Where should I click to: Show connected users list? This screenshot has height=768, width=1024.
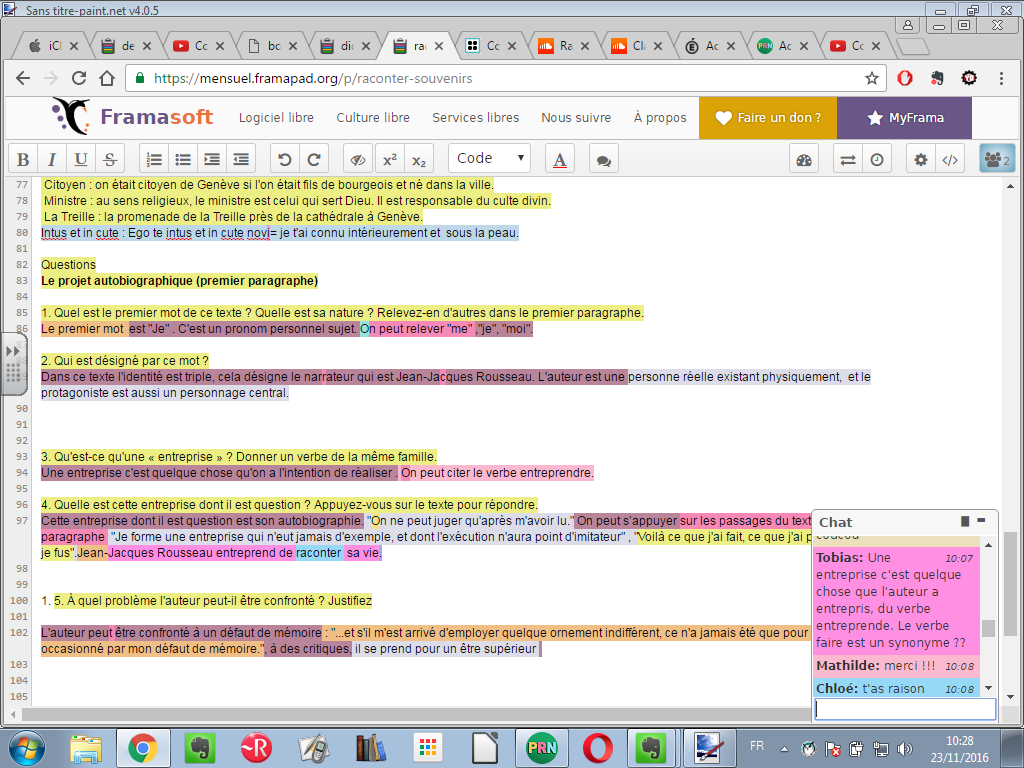997,159
